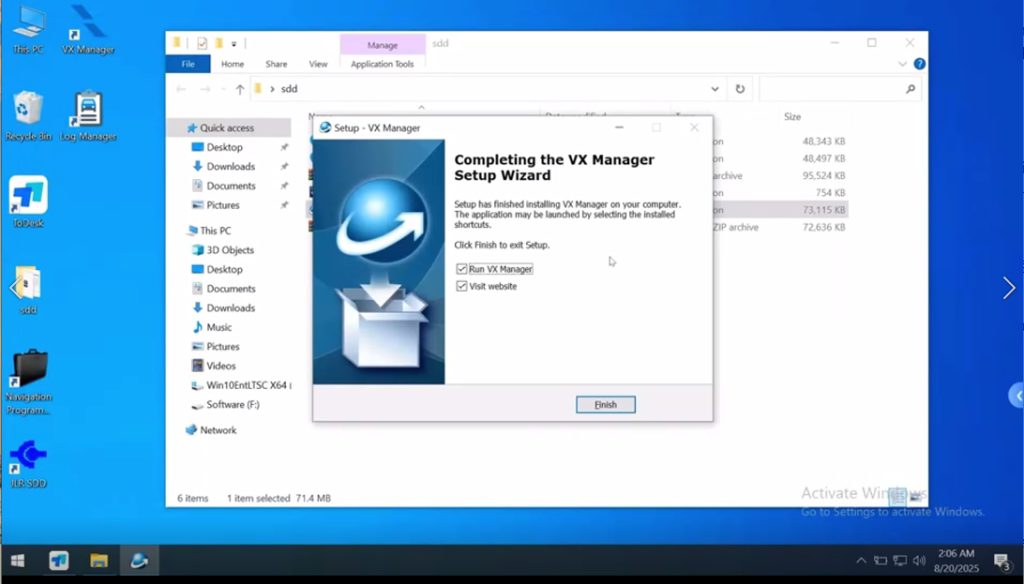Uncheck the Run VX Manager checkbox

(x=461, y=268)
